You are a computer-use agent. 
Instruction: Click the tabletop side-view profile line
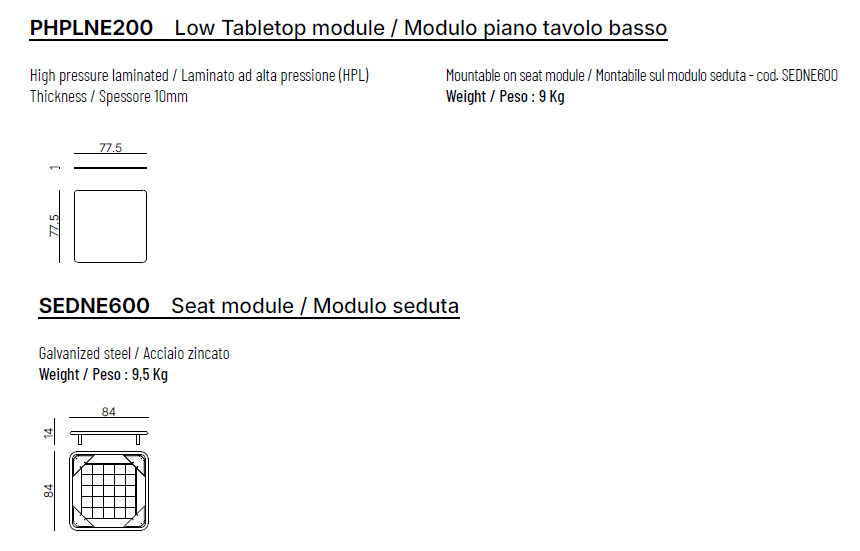[110, 168]
